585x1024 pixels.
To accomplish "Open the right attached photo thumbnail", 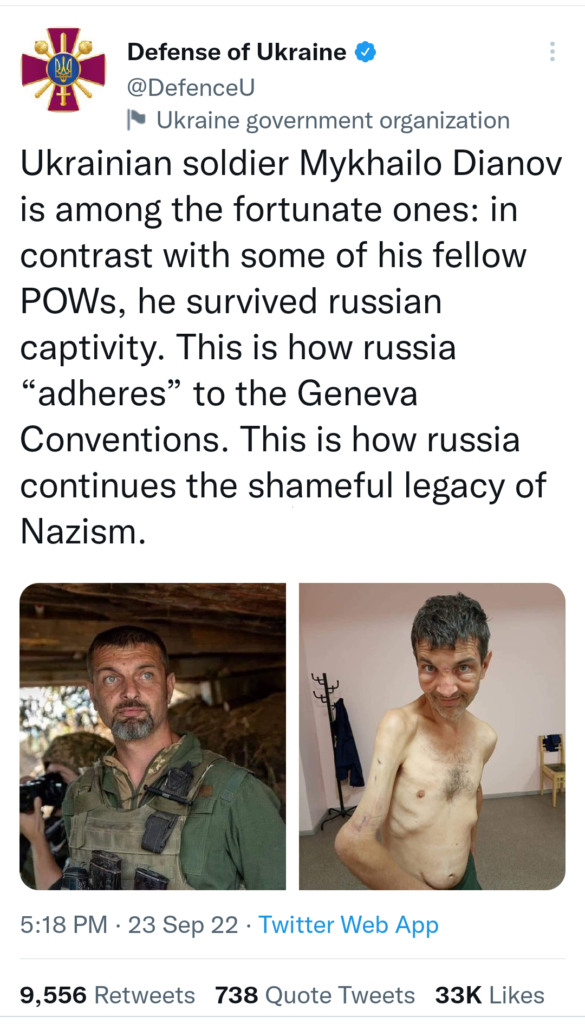I will [432, 736].
